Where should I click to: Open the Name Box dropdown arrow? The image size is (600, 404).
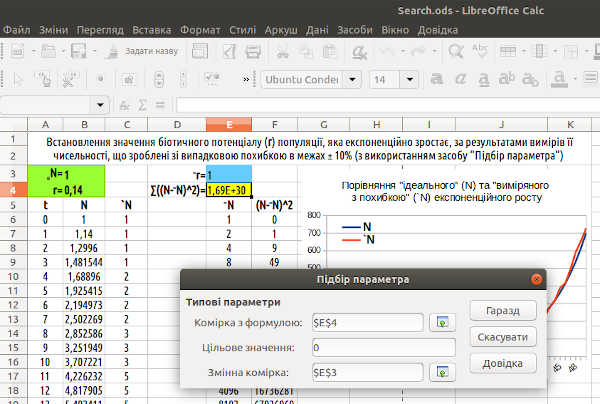(x=100, y=105)
